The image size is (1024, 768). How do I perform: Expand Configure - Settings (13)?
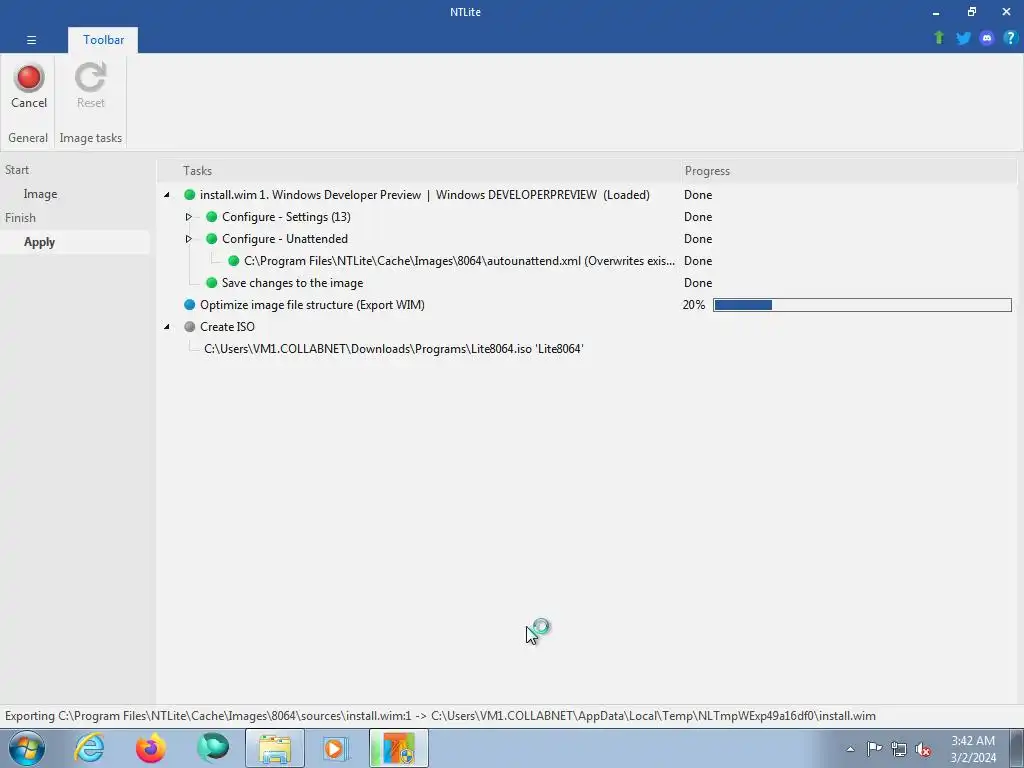pos(188,217)
